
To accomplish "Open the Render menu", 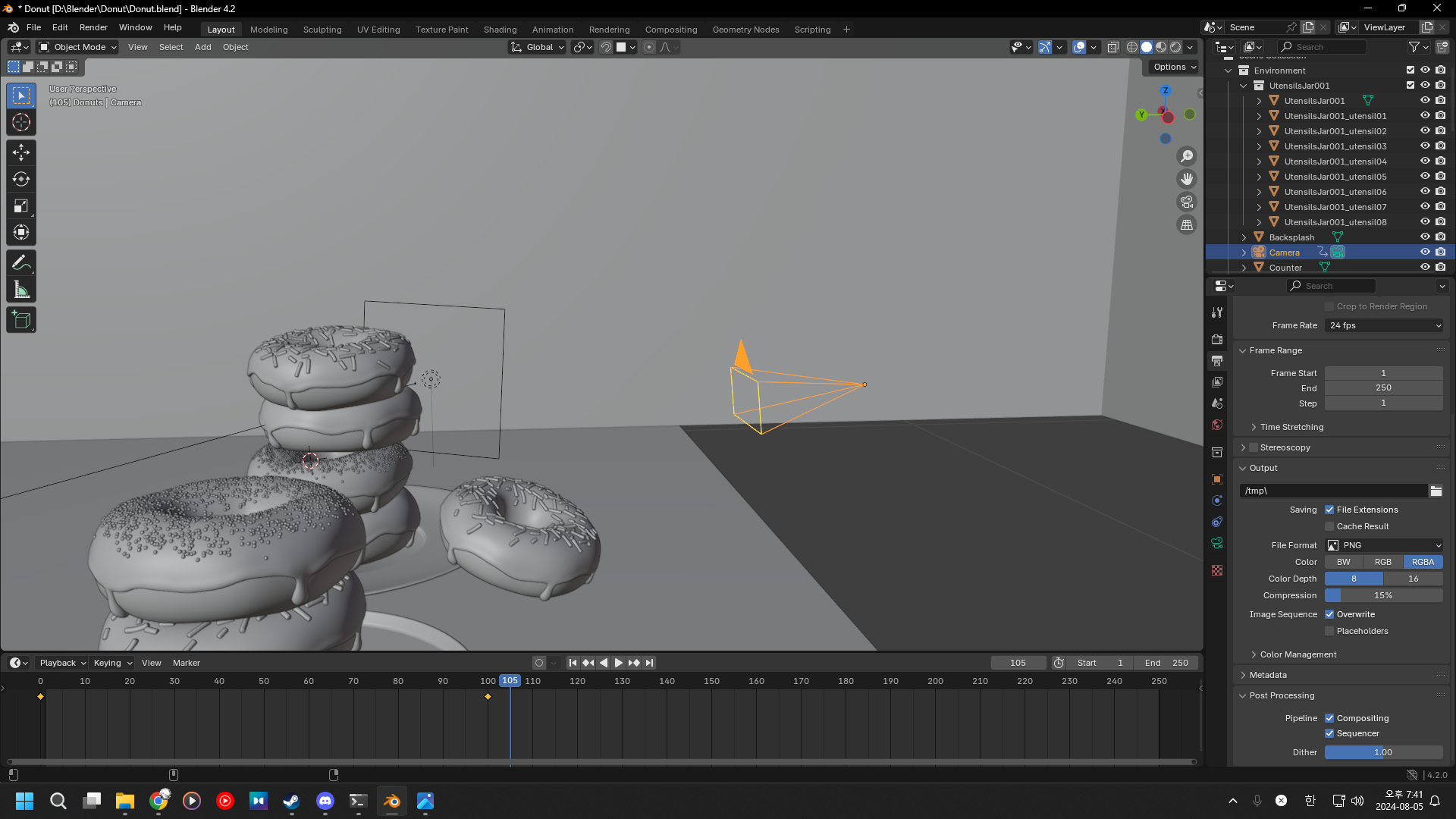I will [93, 27].
